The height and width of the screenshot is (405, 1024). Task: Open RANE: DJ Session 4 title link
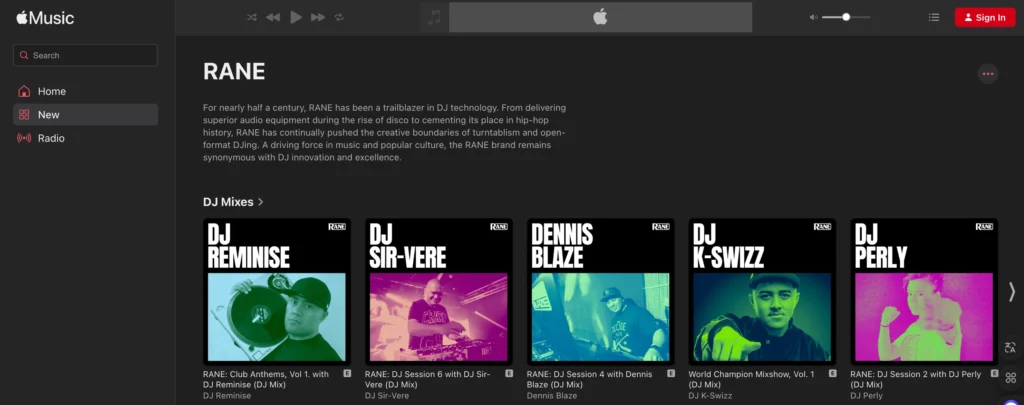(x=590, y=380)
